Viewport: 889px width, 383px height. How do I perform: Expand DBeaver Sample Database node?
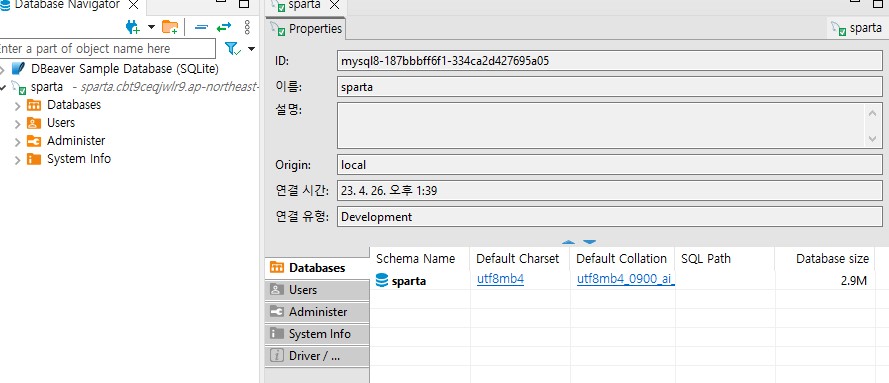coord(3,70)
